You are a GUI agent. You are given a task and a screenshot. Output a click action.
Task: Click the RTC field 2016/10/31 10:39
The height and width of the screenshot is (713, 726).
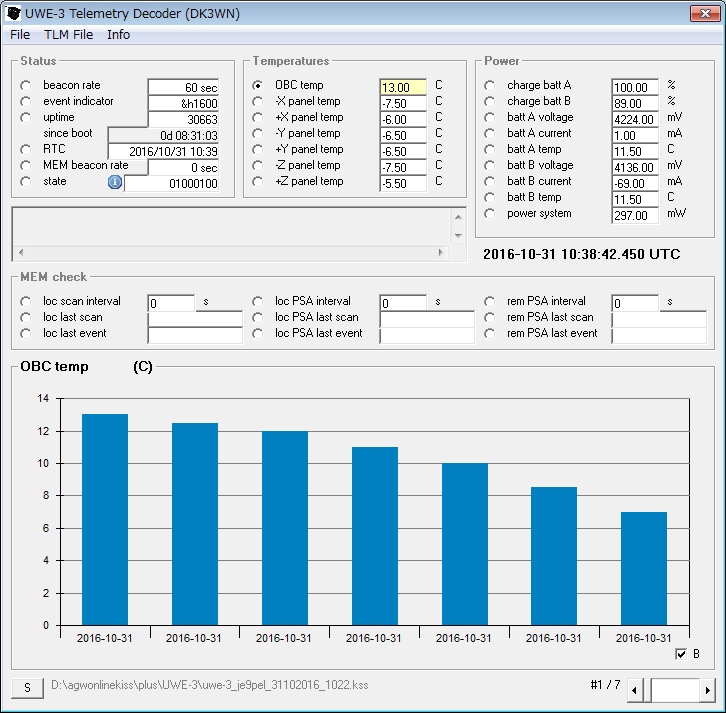pos(163,151)
